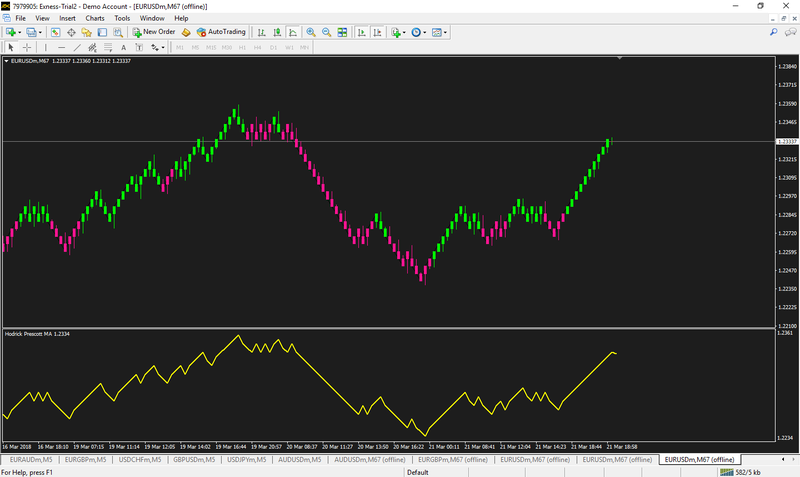This screenshot has height=477, width=800.
Task: Switch to the EURGBPm,M5 chart tab
Action: point(87,459)
